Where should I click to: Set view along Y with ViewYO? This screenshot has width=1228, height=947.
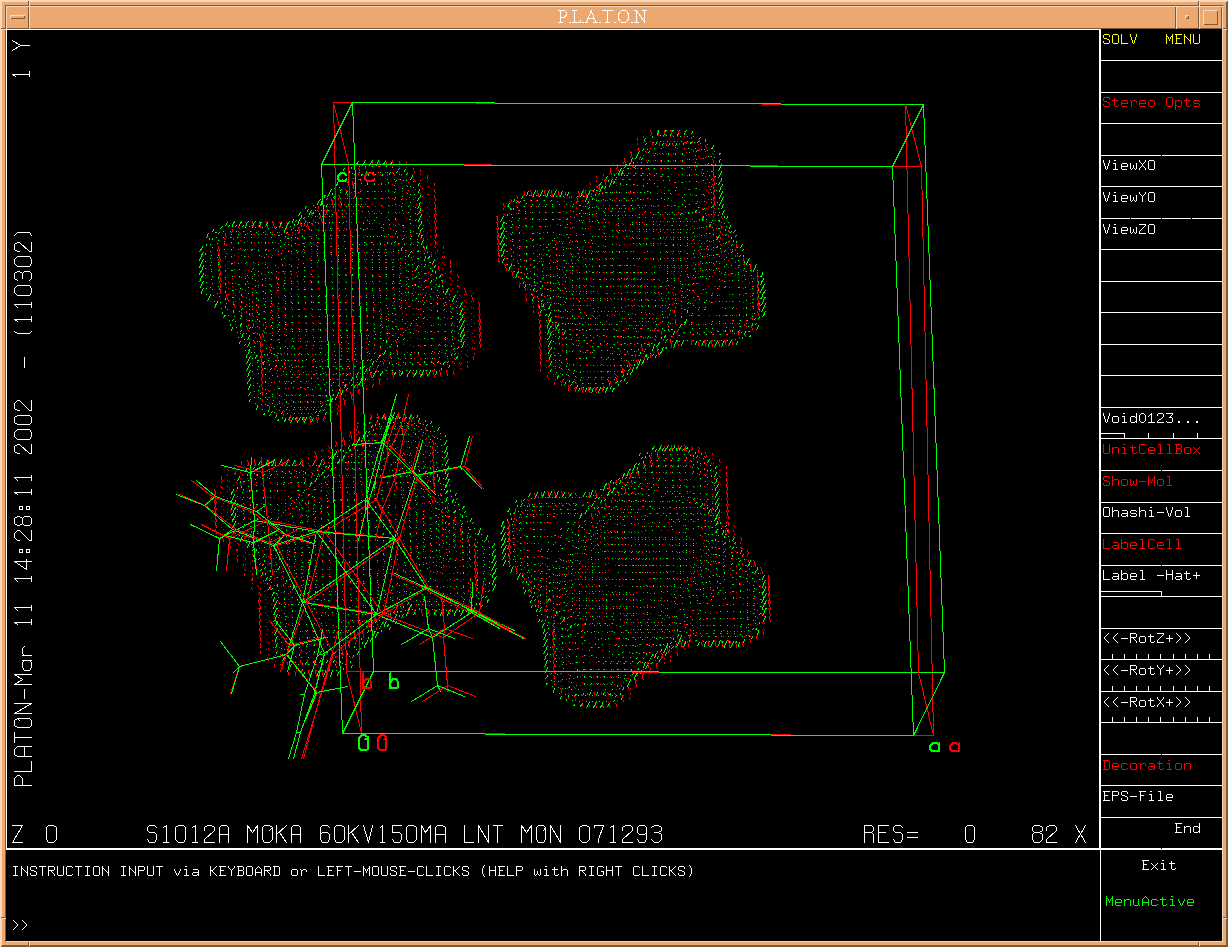pyautogui.click(x=1129, y=198)
